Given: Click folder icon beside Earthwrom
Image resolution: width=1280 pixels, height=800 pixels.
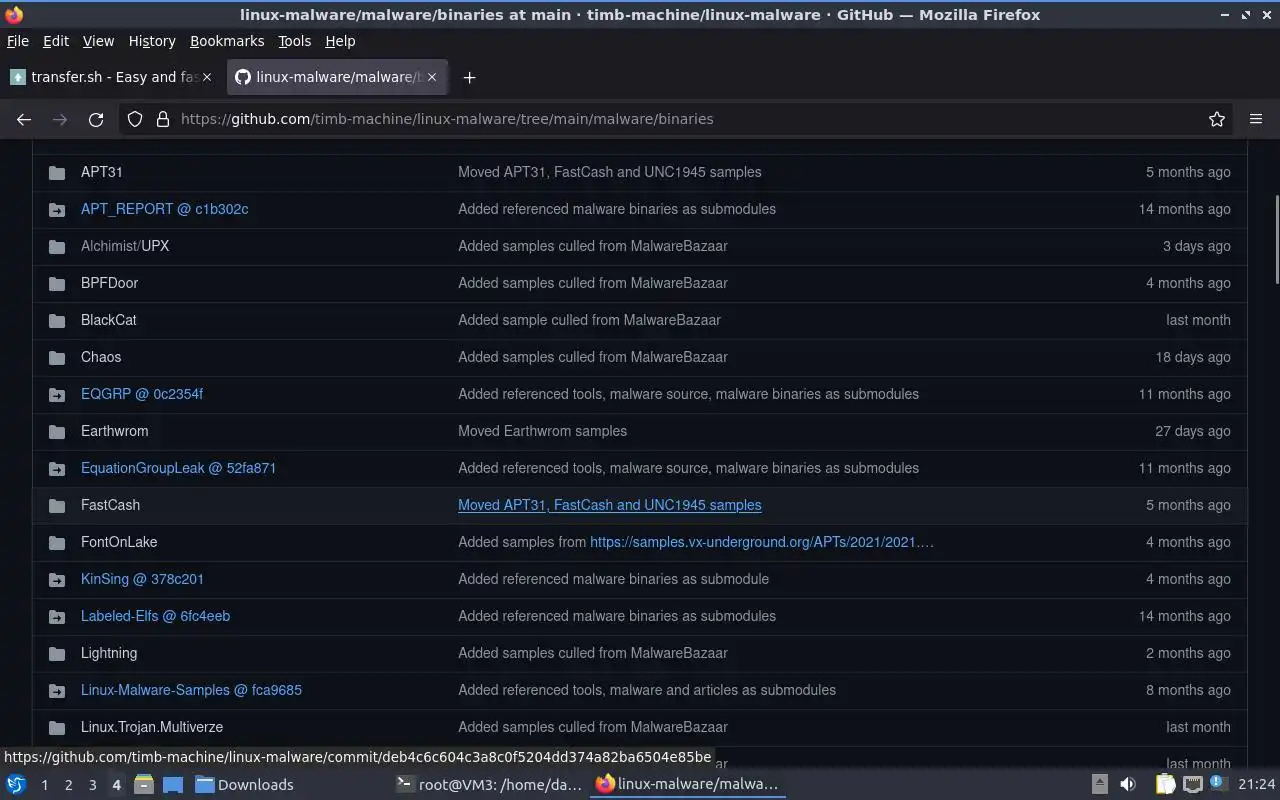Looking at the screenshot, I should (x=57, y=432).
